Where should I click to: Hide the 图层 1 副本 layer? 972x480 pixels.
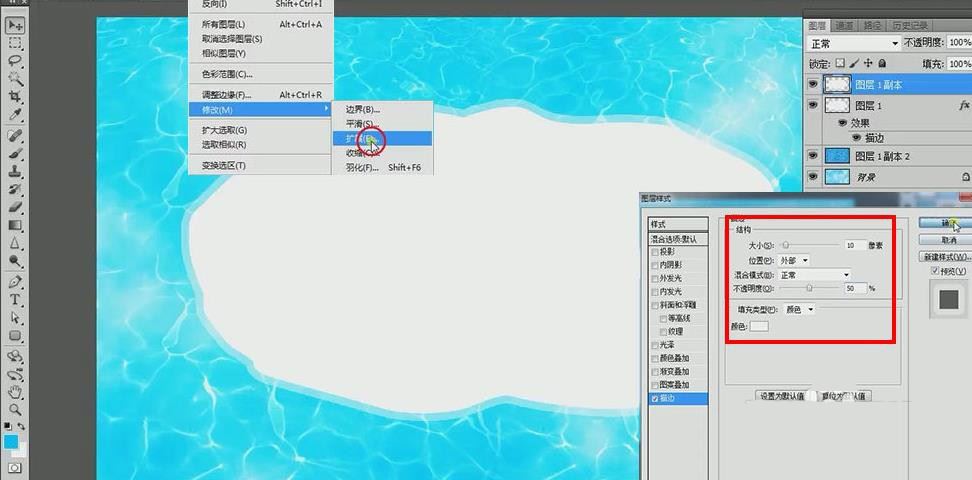[x=813, y=85]
